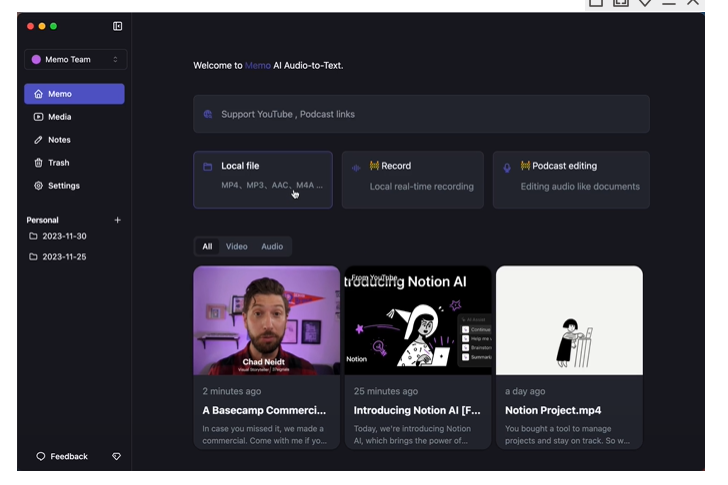Viewport: 728px width, 485px height.
Task: Open the Trash section
Action: pyautogui.click(x=74, y=163)
